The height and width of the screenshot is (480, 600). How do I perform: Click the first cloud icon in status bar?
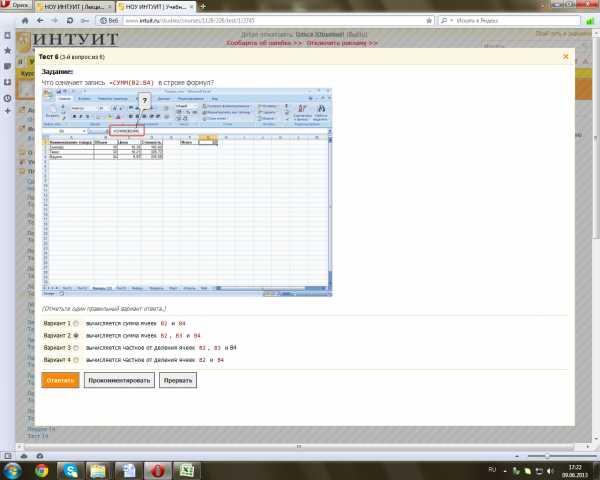(x=24, y=456)
